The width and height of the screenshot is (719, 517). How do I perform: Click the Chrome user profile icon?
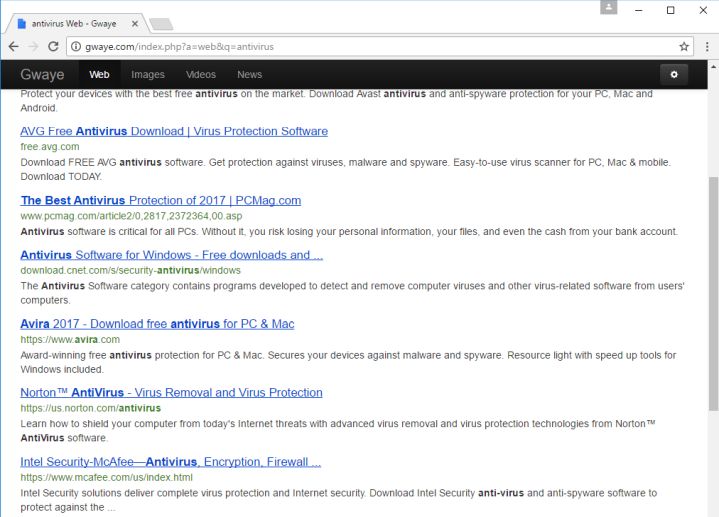[608, 7]
